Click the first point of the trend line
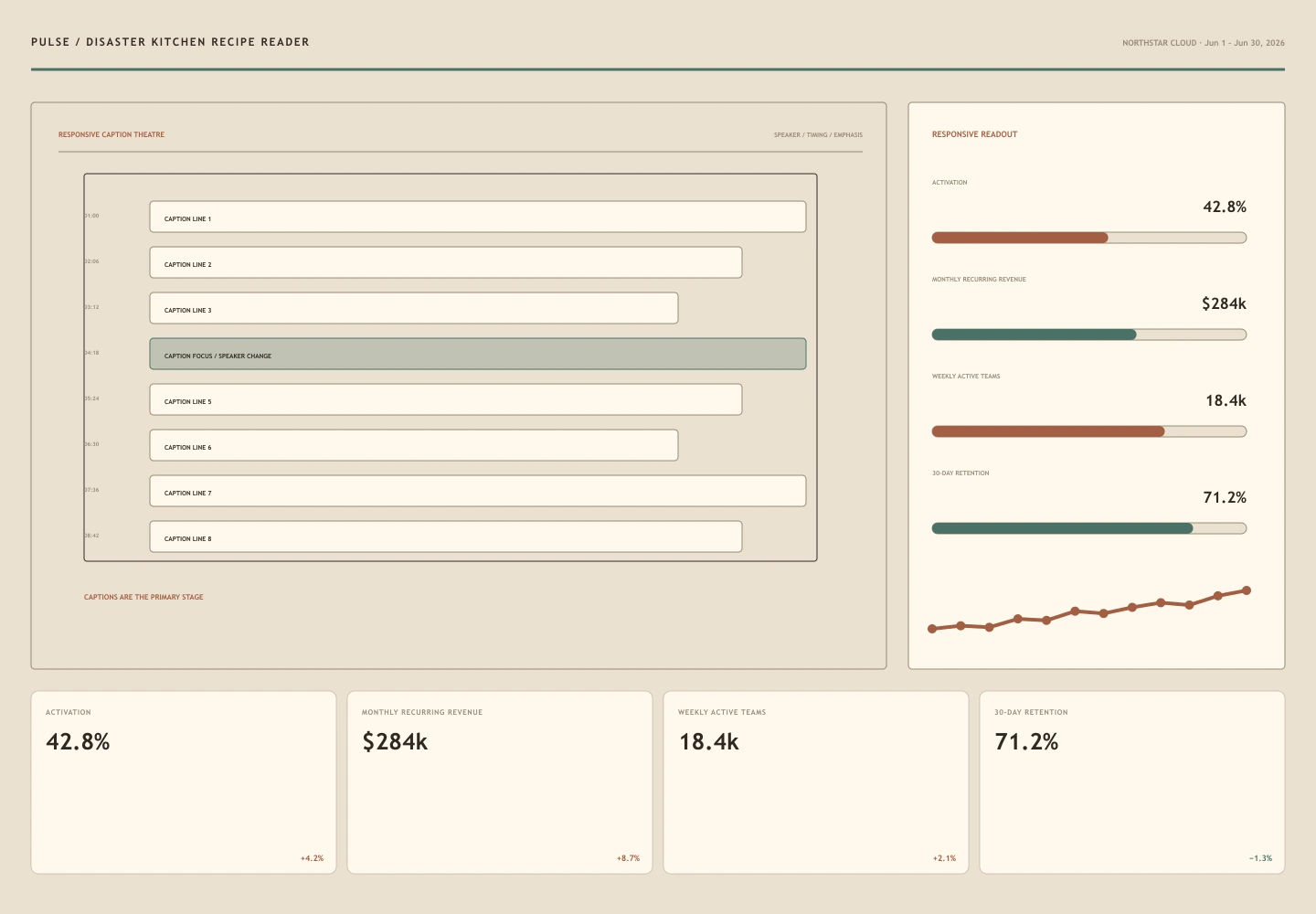This screenshot has width=1316, height=914. pyautogui.click(x=932, y=629)
